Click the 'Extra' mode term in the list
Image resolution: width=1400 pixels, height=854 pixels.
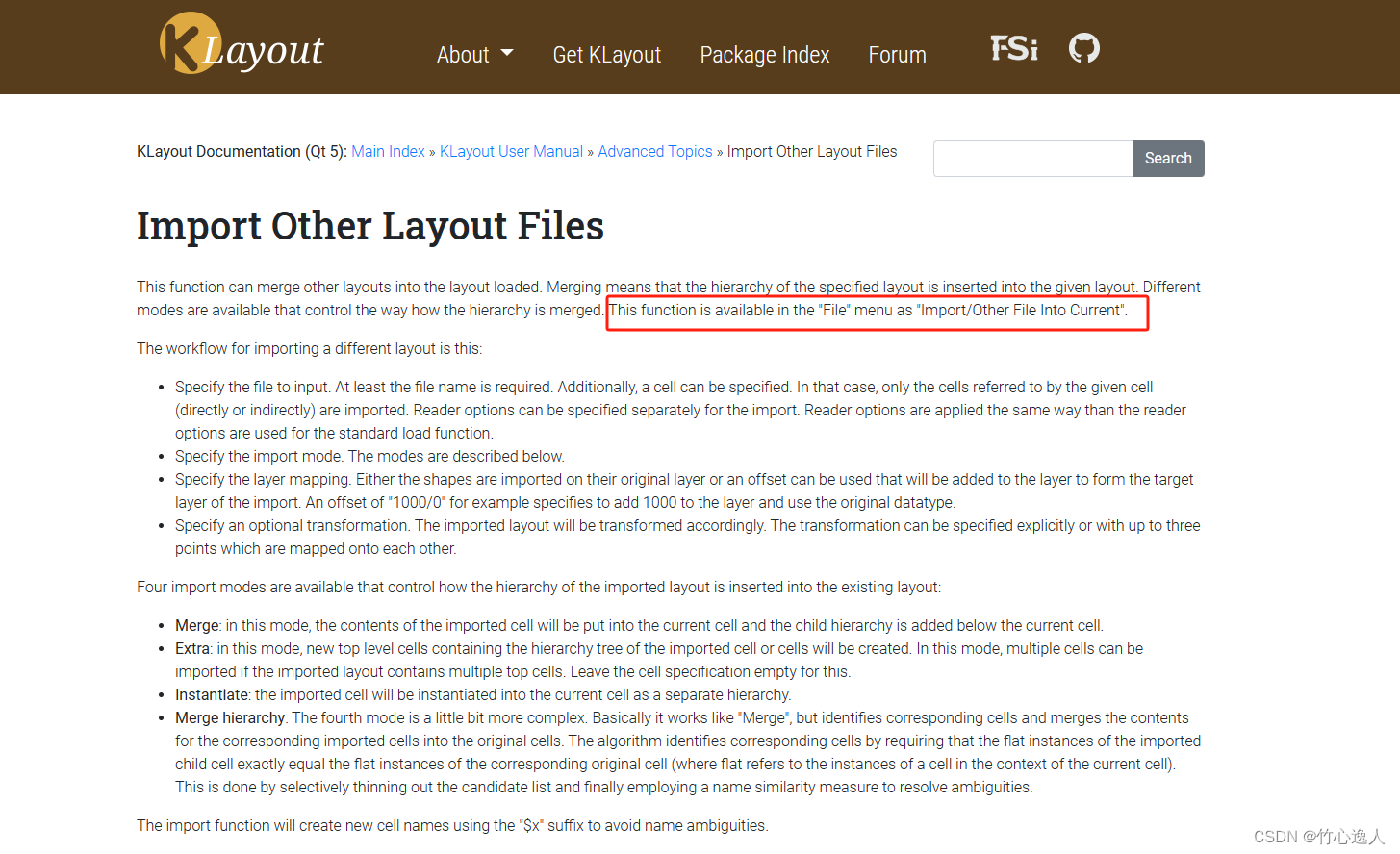click(x=192, y=648)
